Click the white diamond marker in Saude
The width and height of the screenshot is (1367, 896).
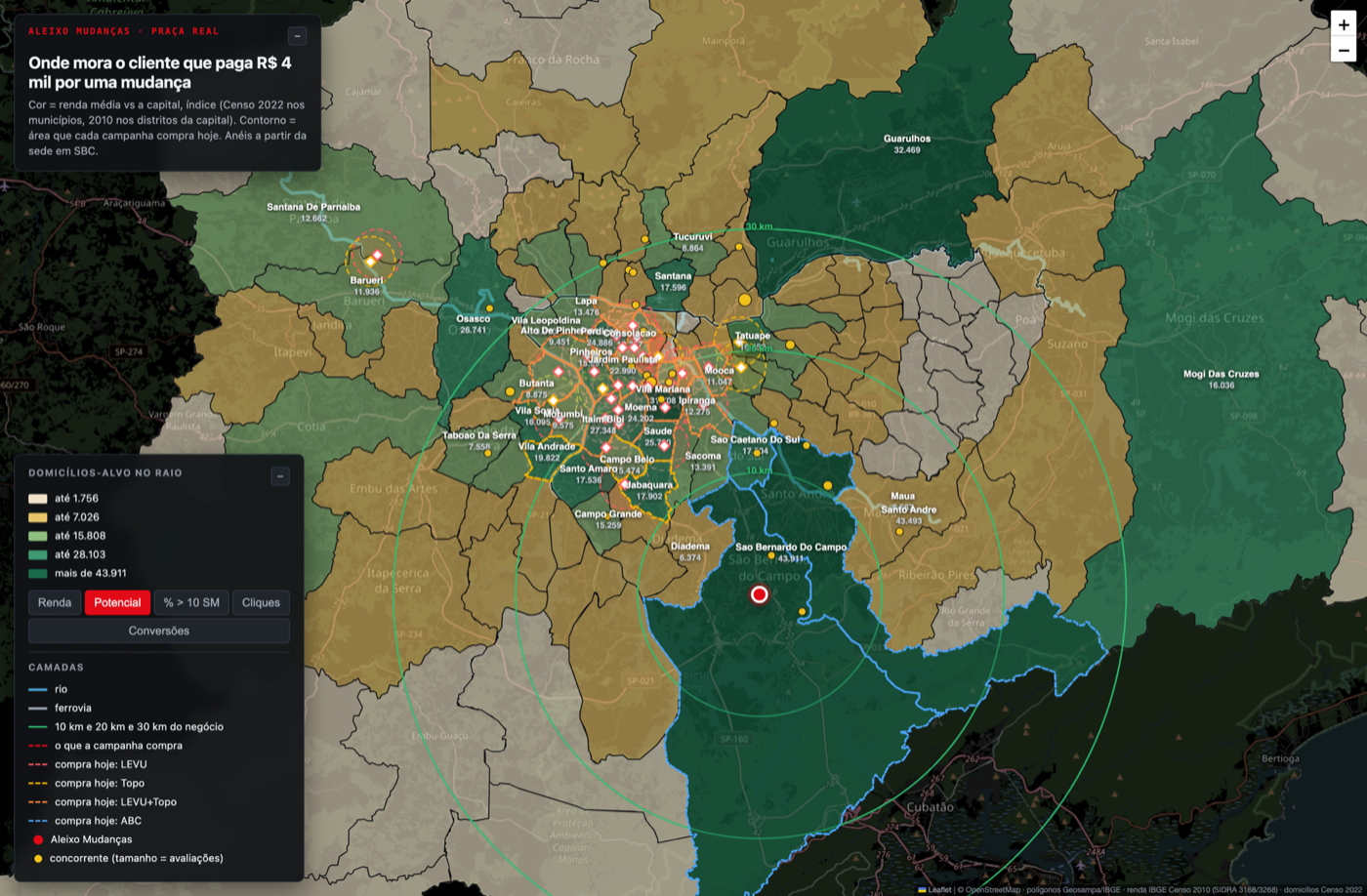[664, 444]
